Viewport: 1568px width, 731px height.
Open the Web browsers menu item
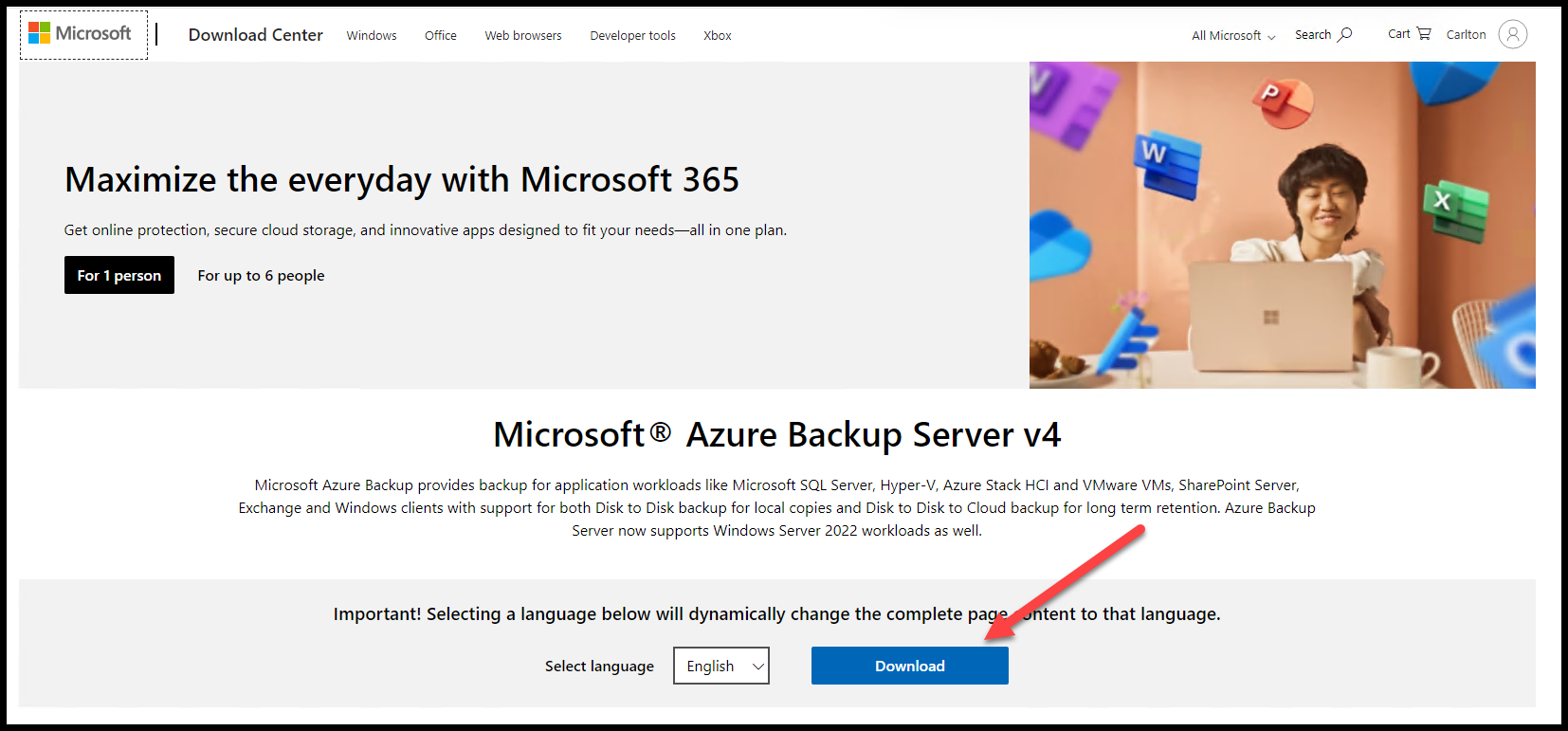[523, 35]
